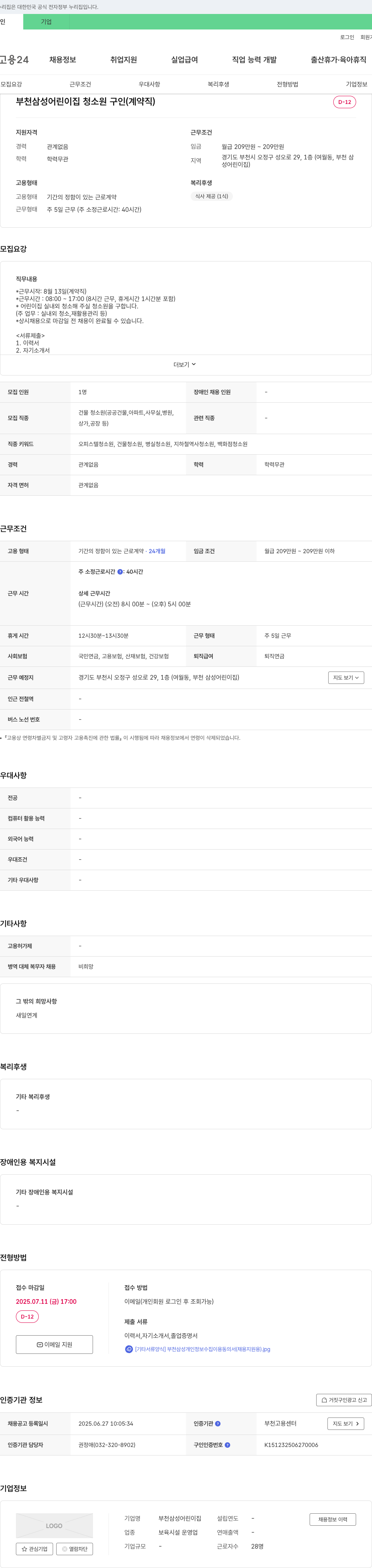This screenshot has height=1568, width=372.
Task: Open the 출산휴가·육아휴직 menu
Action: pyautogui.click(x=339, y=60)
